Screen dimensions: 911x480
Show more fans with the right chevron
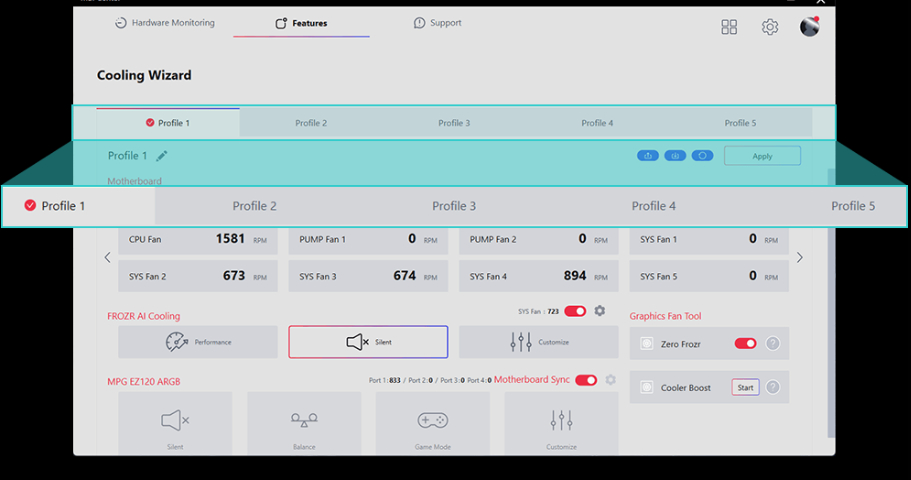coord(799,258)
